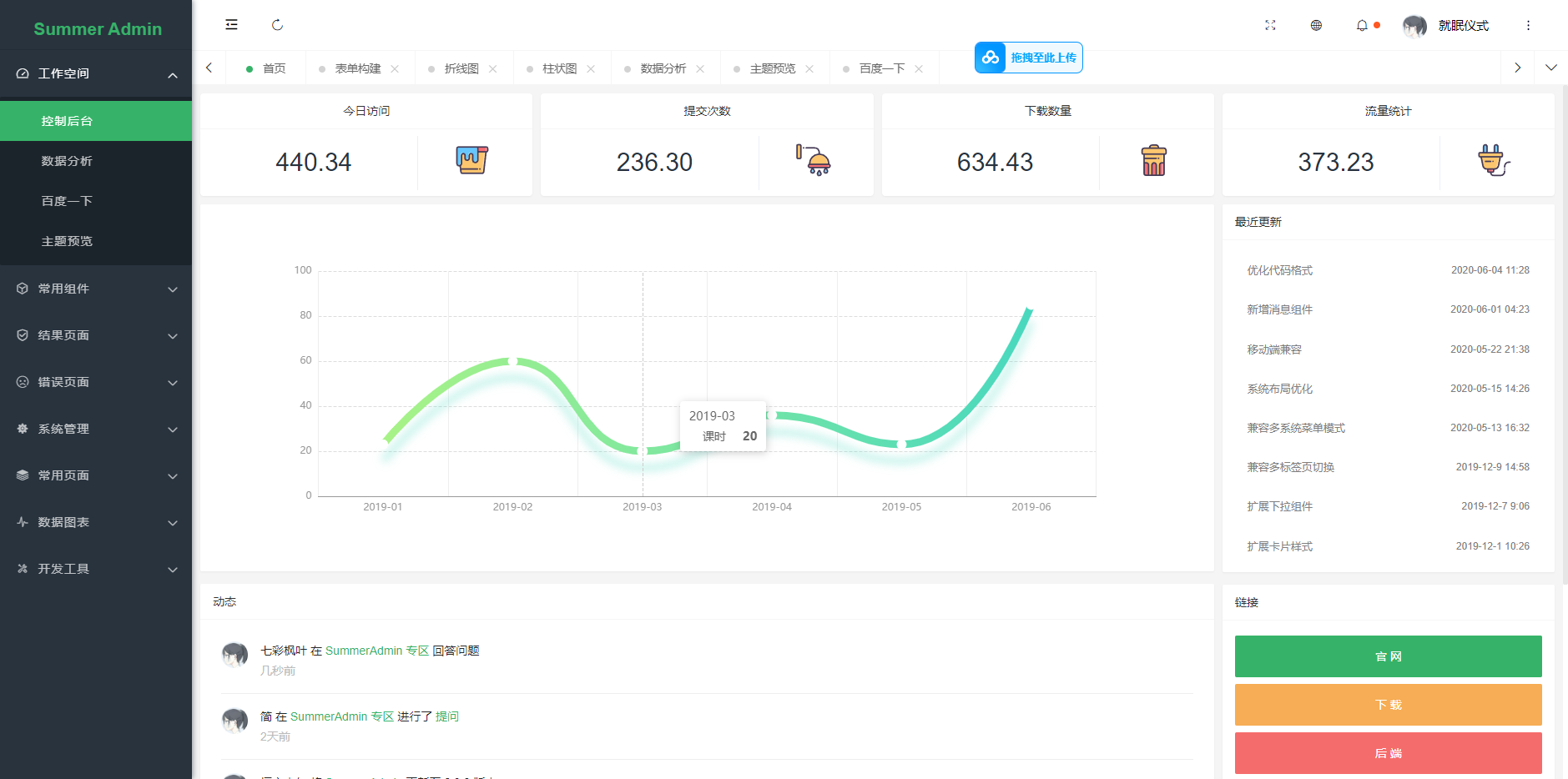This screenshot has width=1568, height=779.
Task: Close the 折线图 tab
Action: click(x=493, y=68)
